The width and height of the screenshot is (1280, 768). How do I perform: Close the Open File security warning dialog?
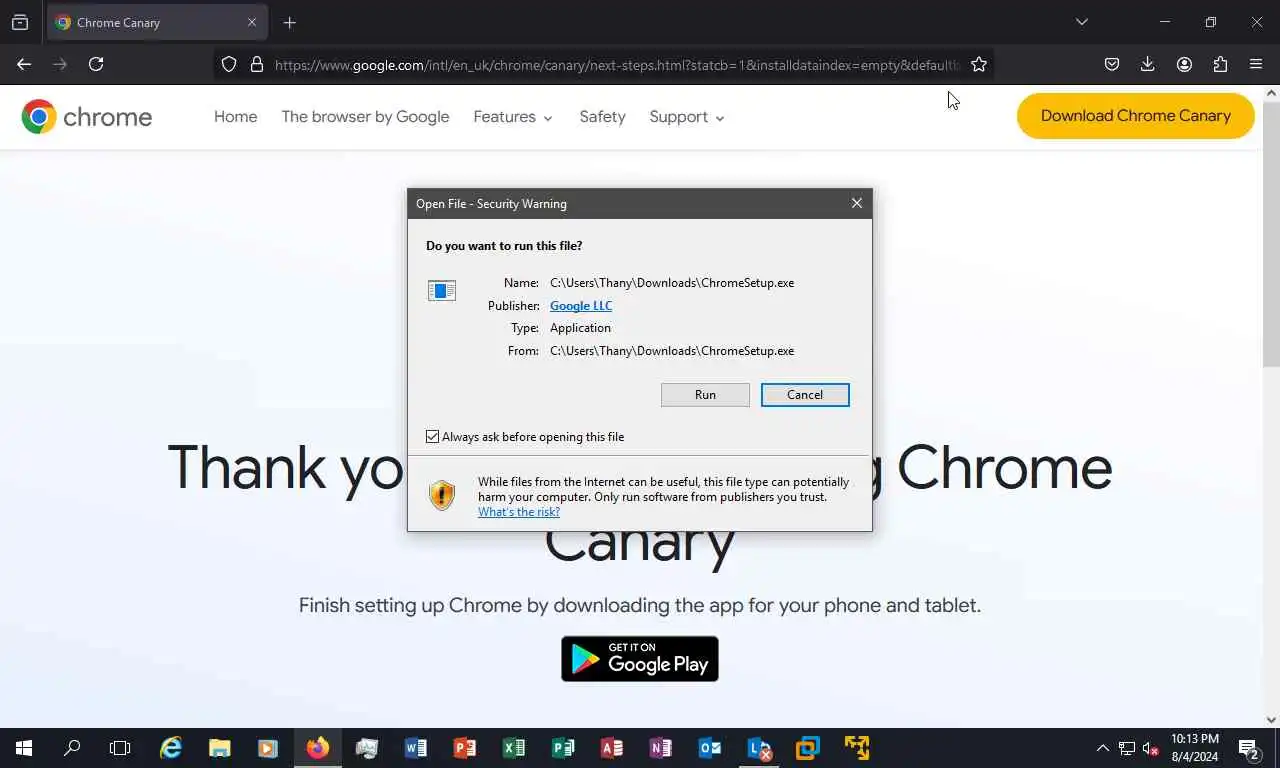[x=857, y=203]
